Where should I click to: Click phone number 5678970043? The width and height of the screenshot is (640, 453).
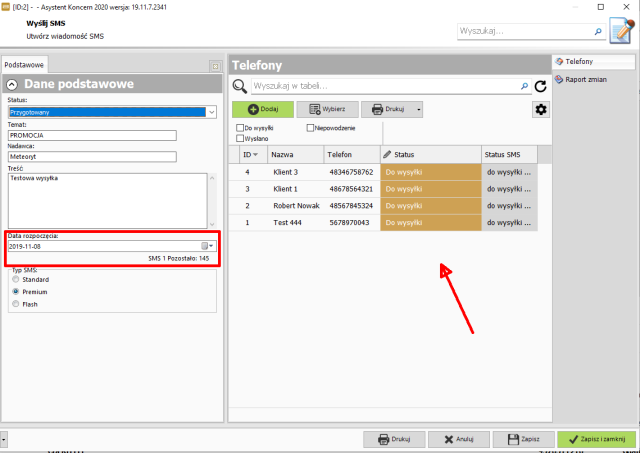349,222
